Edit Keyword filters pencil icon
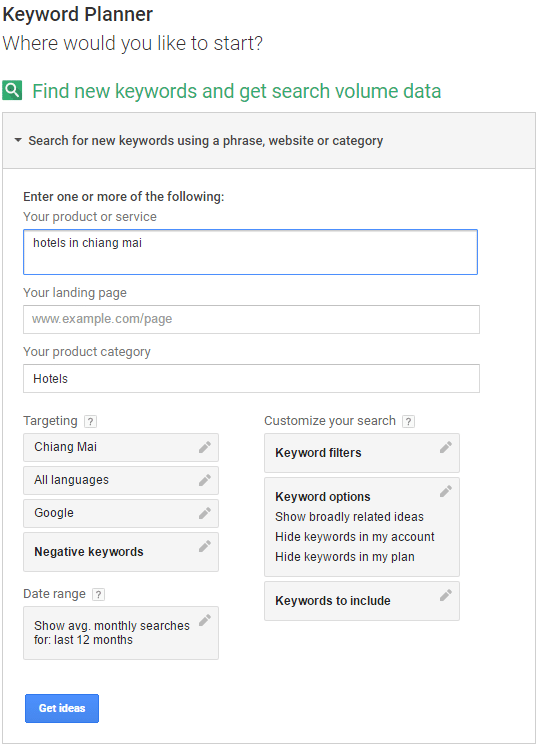This screenshot has height=746, width=539. pos(446,447)
